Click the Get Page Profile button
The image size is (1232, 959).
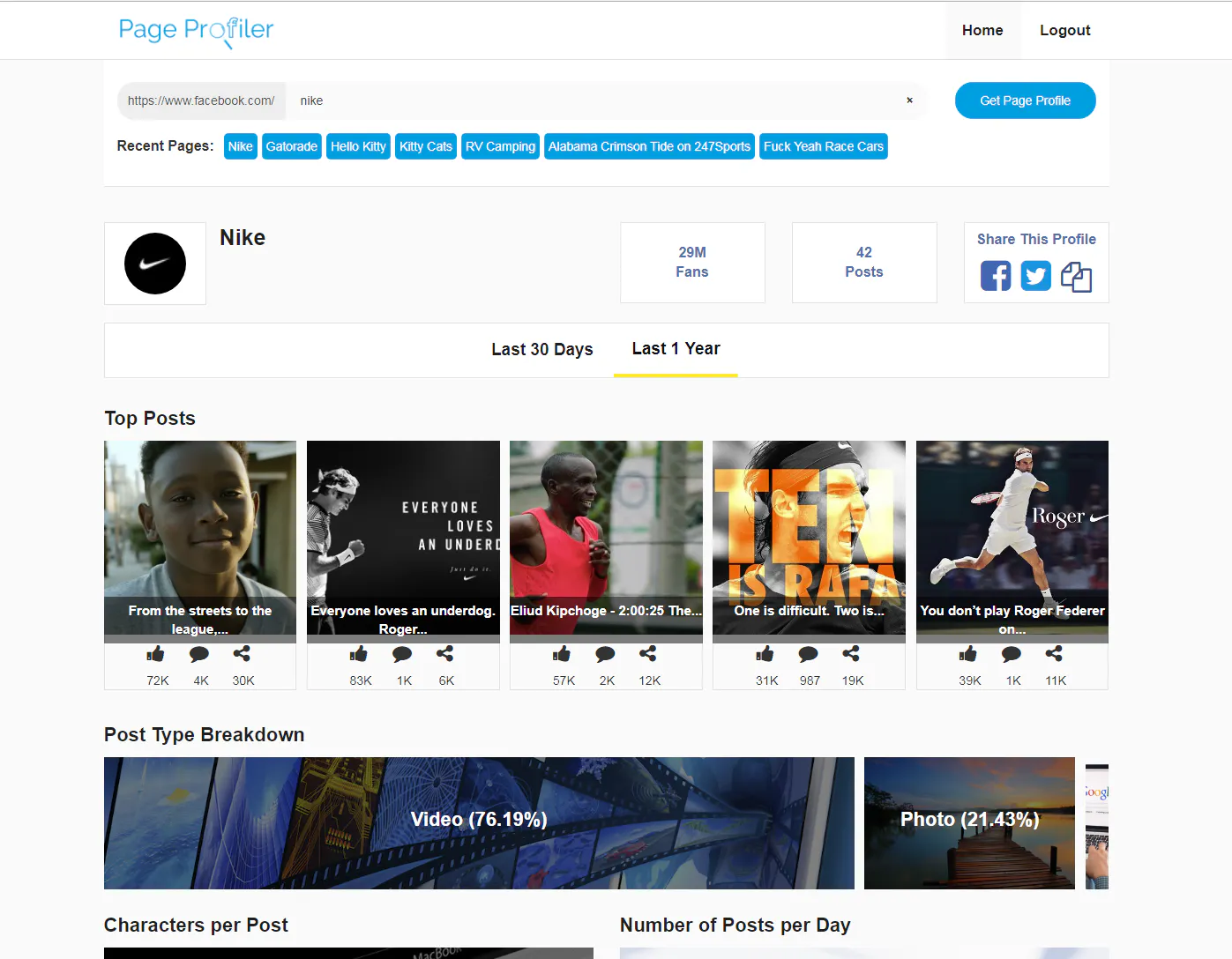[x=1025, y=100]
